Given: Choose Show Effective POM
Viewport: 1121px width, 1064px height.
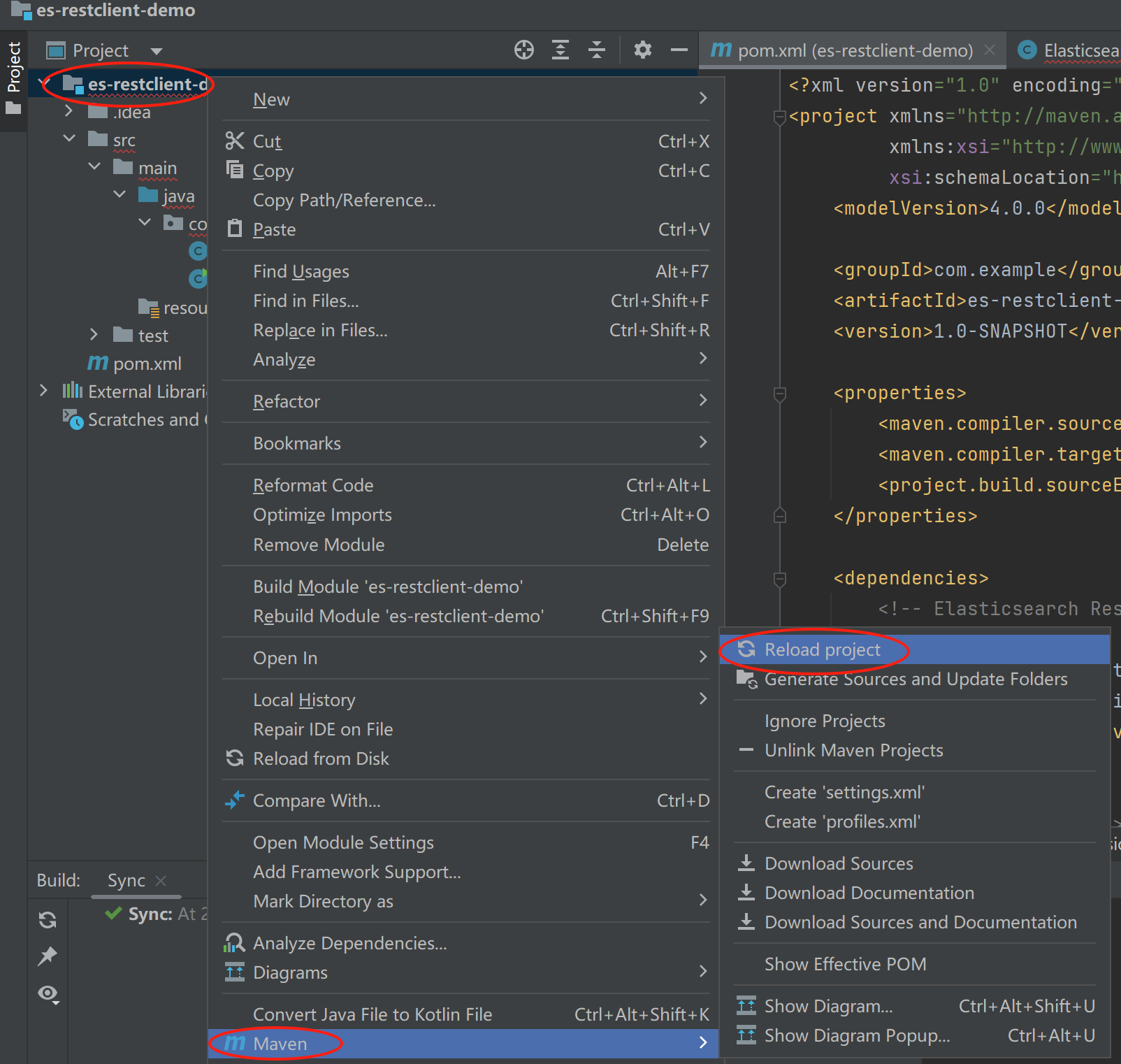Looking at the screenshot, I should click(x=915, y=963).
